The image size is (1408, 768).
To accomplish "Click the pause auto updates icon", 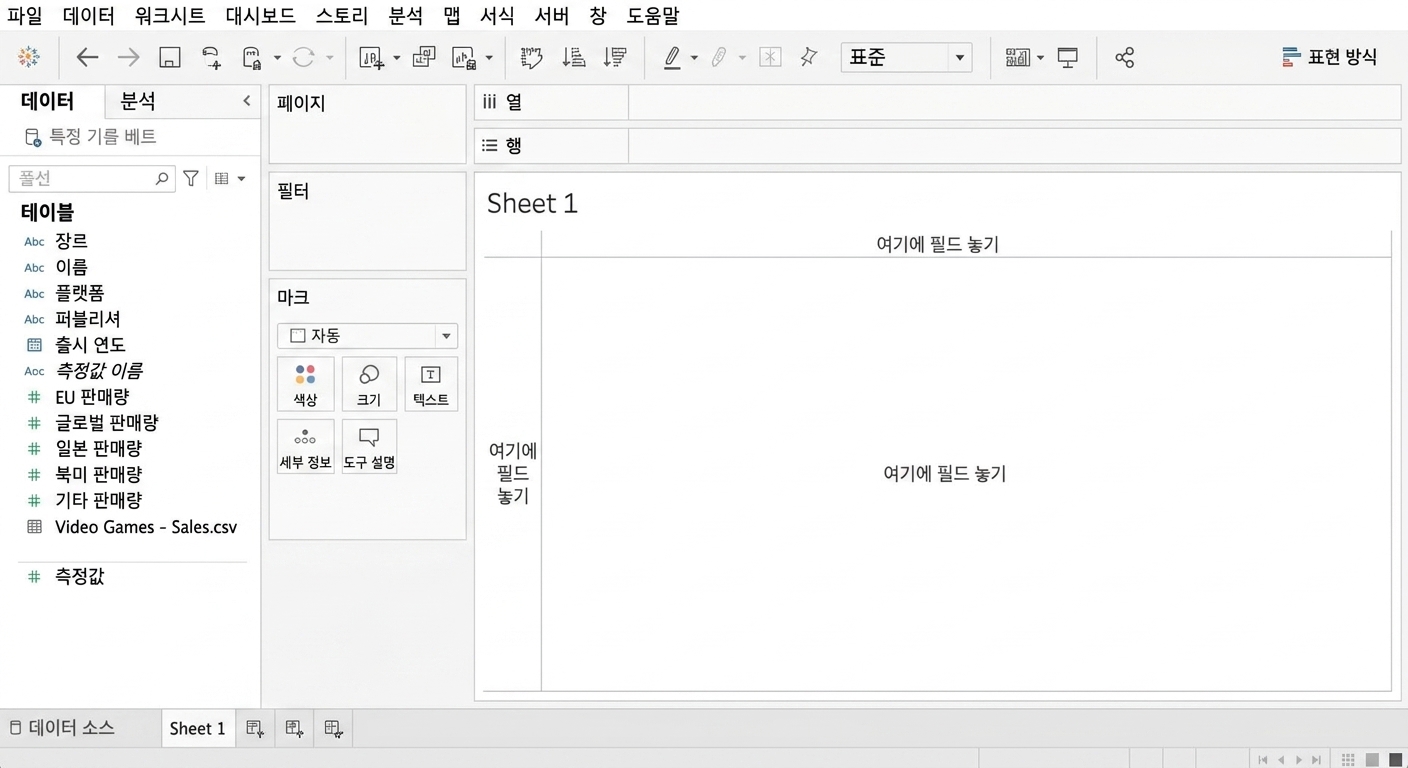I will pyautogui.click(x=253, y=57).
